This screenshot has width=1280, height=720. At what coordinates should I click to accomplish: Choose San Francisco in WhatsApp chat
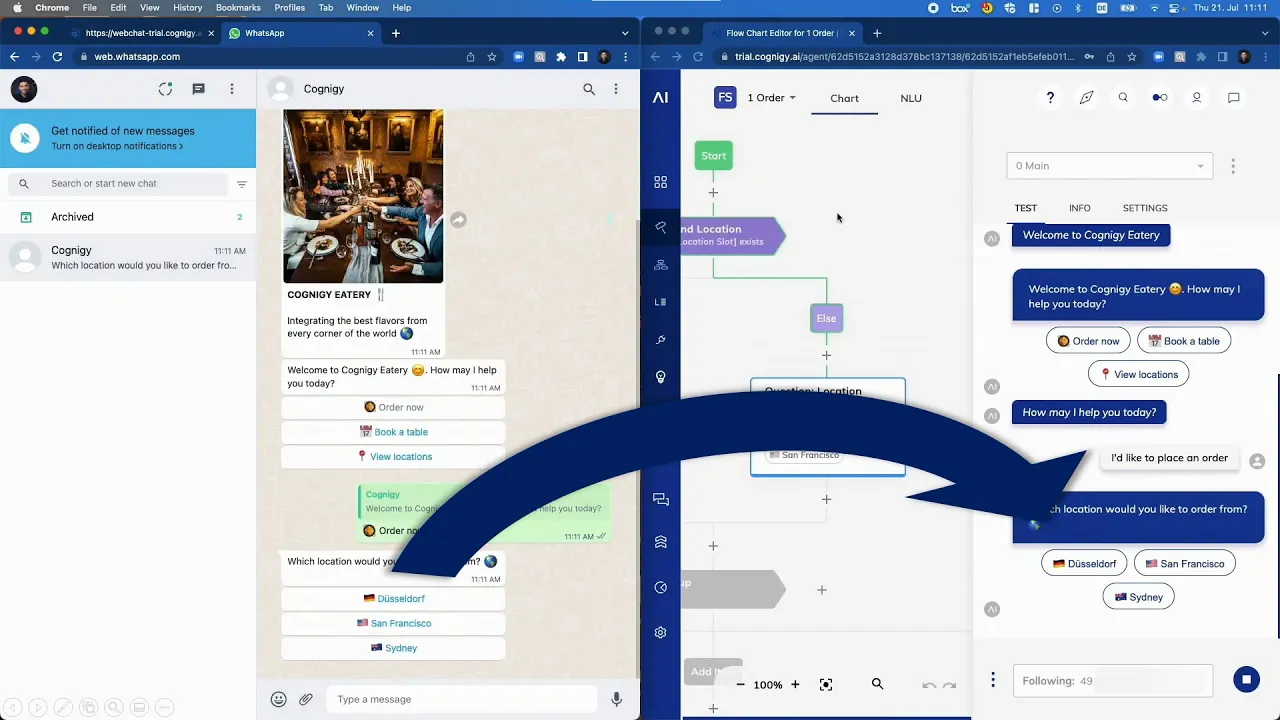click(x=393, y=623)
